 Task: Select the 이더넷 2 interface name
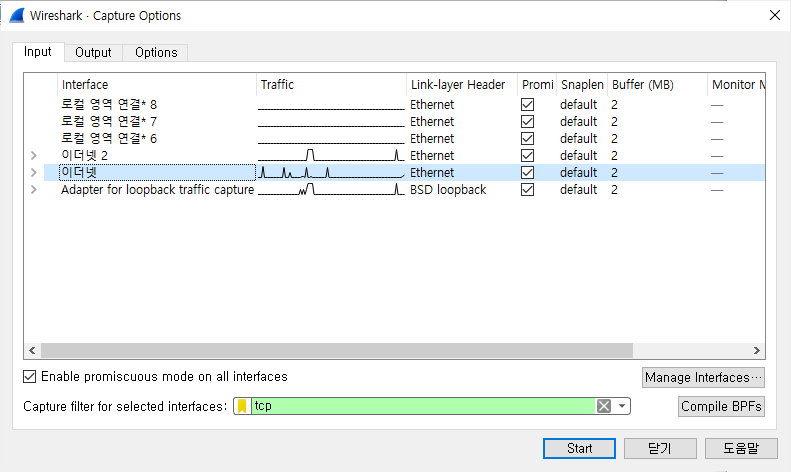pyautogui.click(x=84, y=155)
